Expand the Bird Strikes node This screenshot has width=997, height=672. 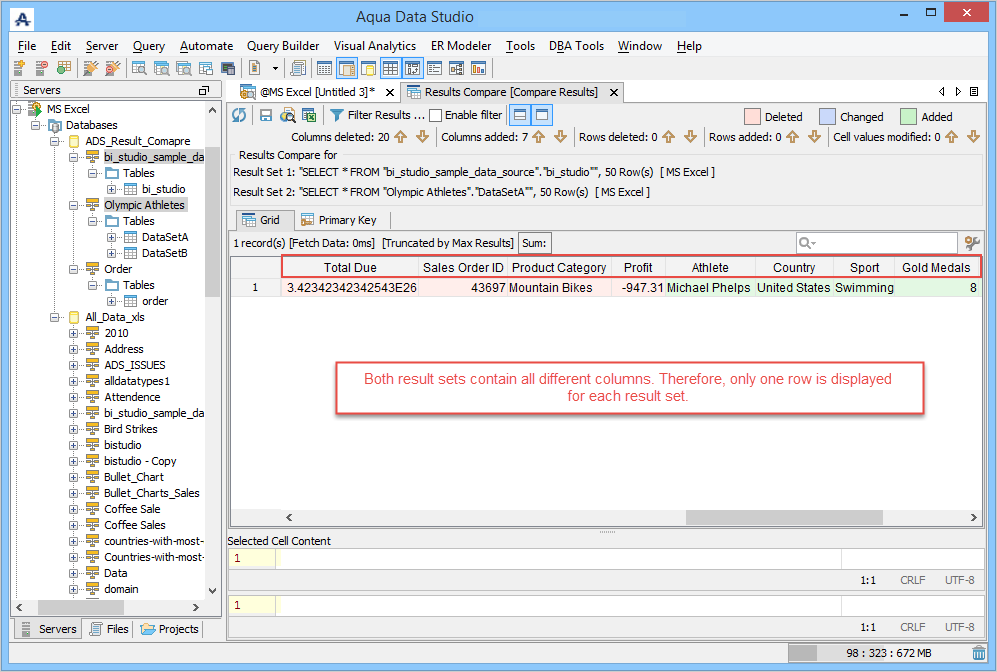74,429
